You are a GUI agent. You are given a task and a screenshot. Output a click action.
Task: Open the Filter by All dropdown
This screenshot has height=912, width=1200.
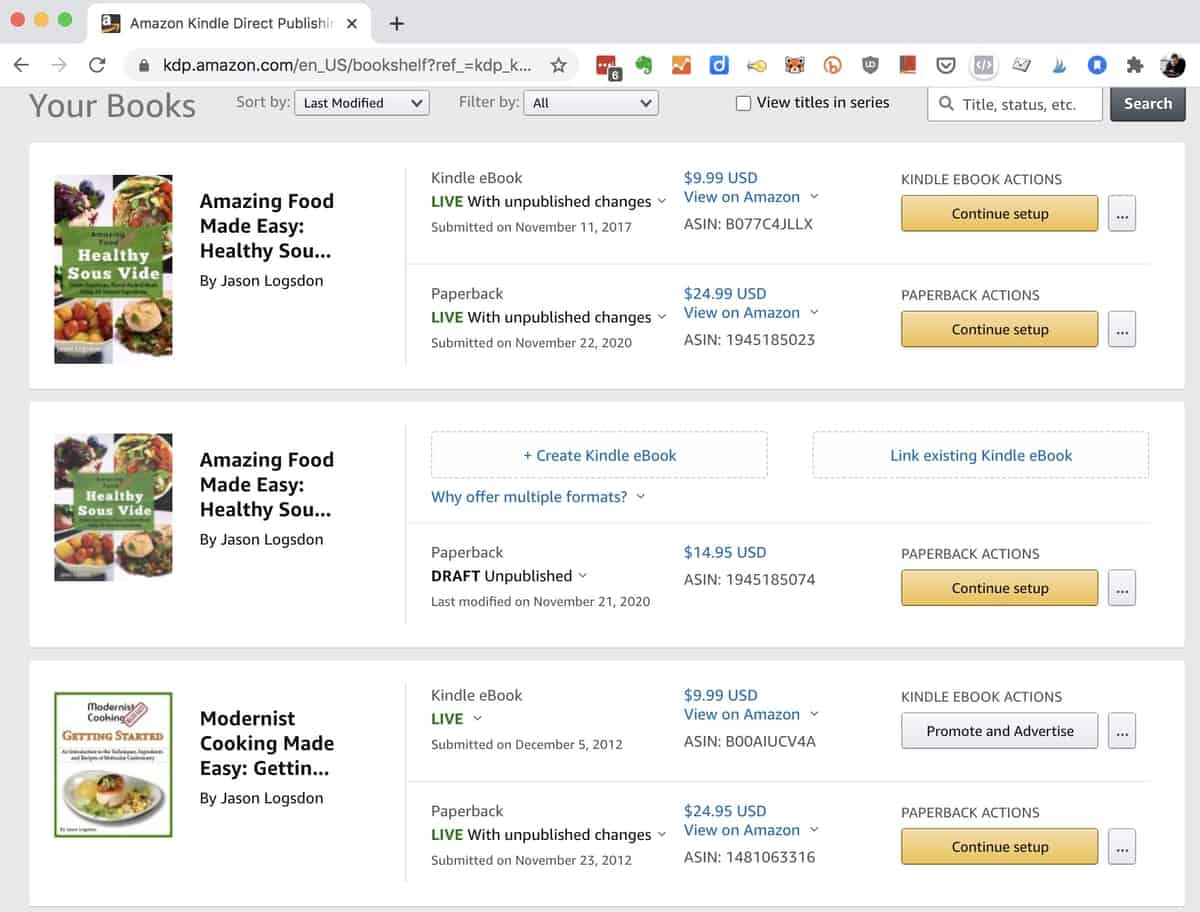tap(590, 102)
